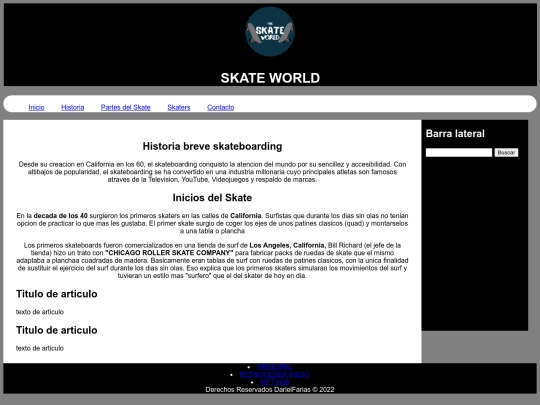
Task: Open the Inicio navigation link
Action: click(x=37, y=107)
